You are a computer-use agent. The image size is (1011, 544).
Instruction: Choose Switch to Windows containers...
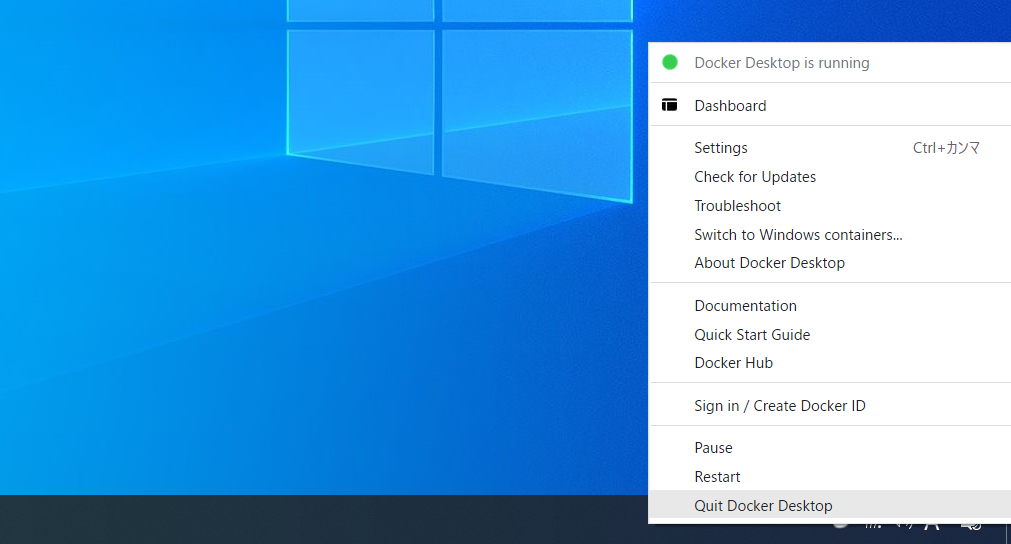[x=830, y=235]
